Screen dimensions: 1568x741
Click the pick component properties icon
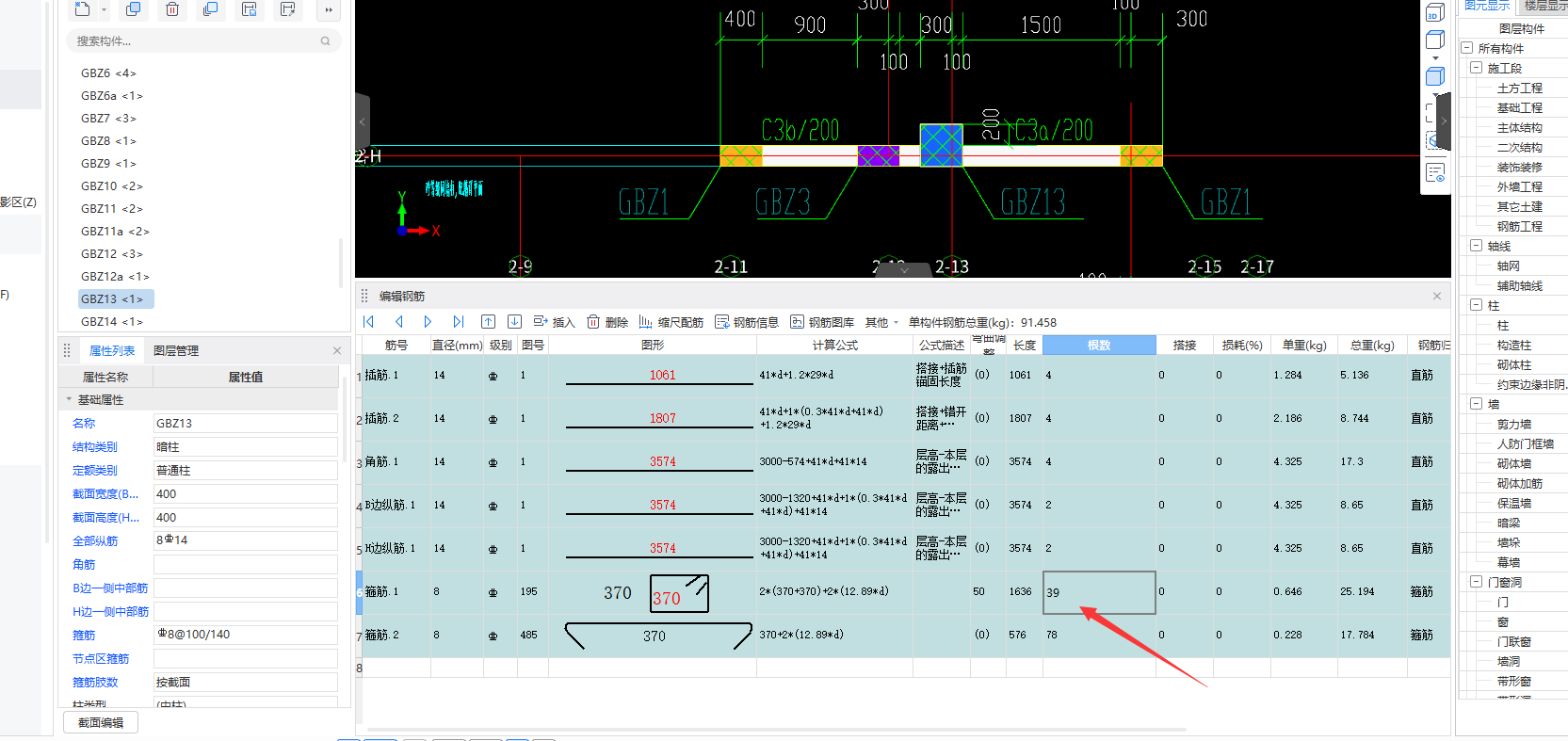pyautogui.click(x=288, y=9)
